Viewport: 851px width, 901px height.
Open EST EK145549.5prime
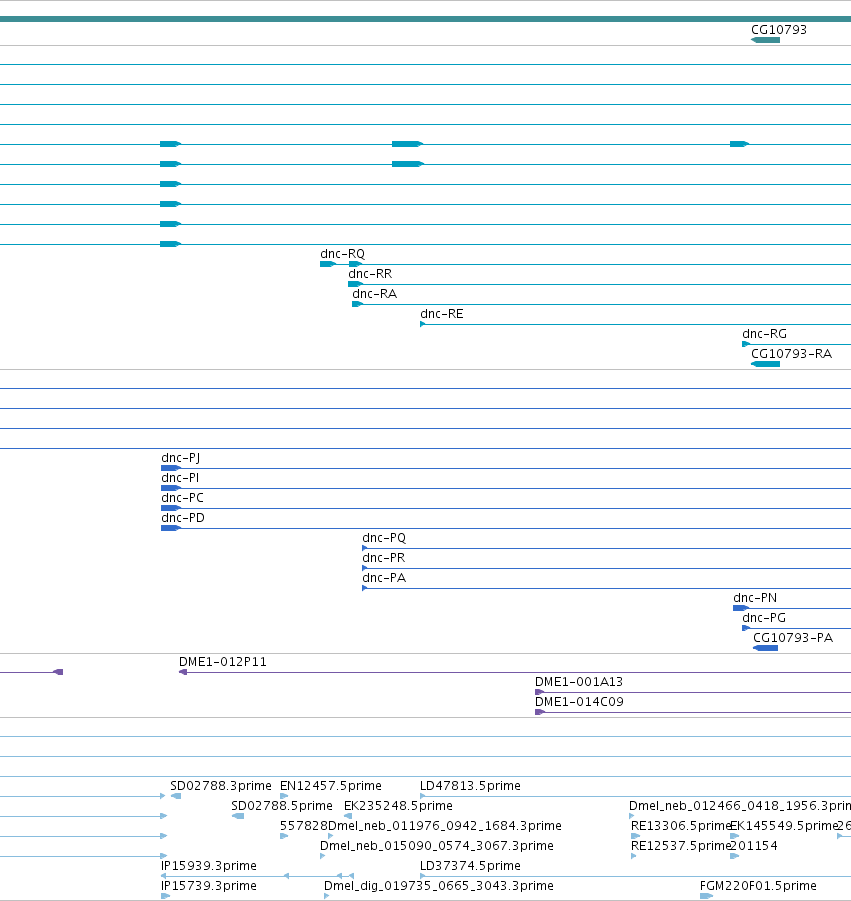point(784,826)
